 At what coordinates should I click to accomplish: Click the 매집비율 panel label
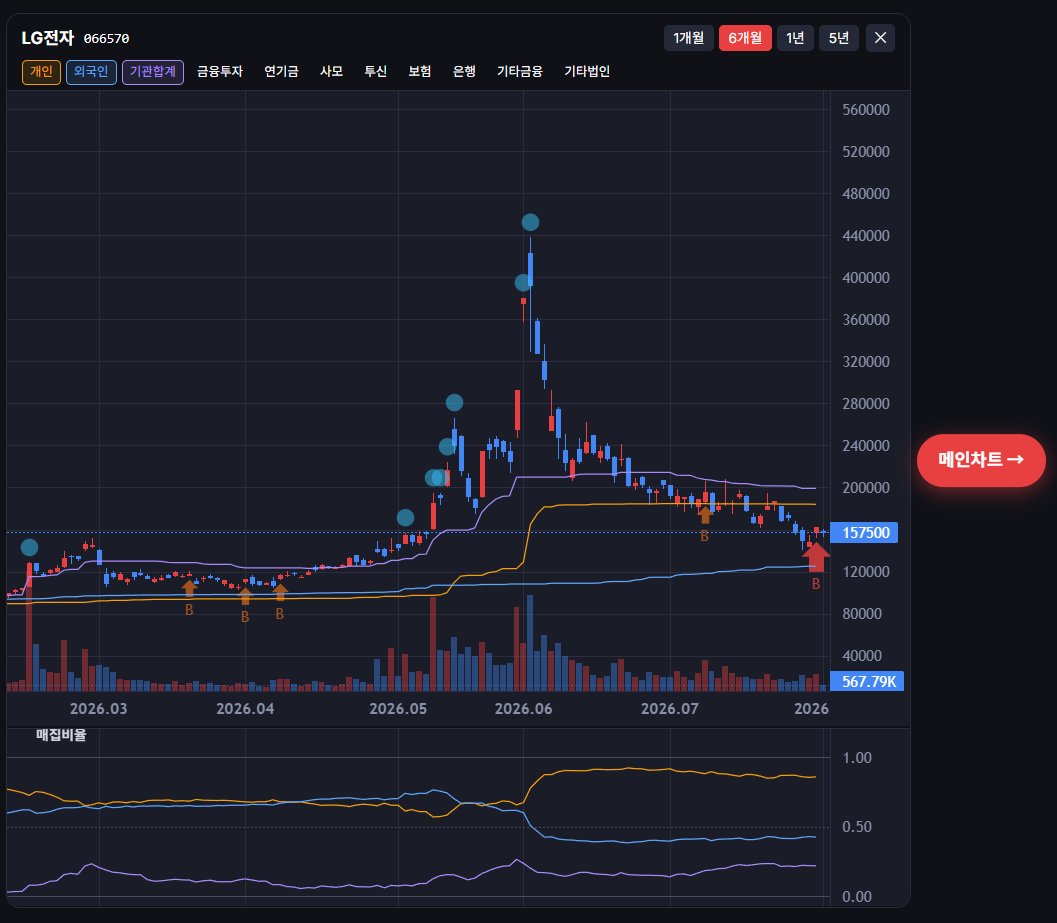click(61, 735)
